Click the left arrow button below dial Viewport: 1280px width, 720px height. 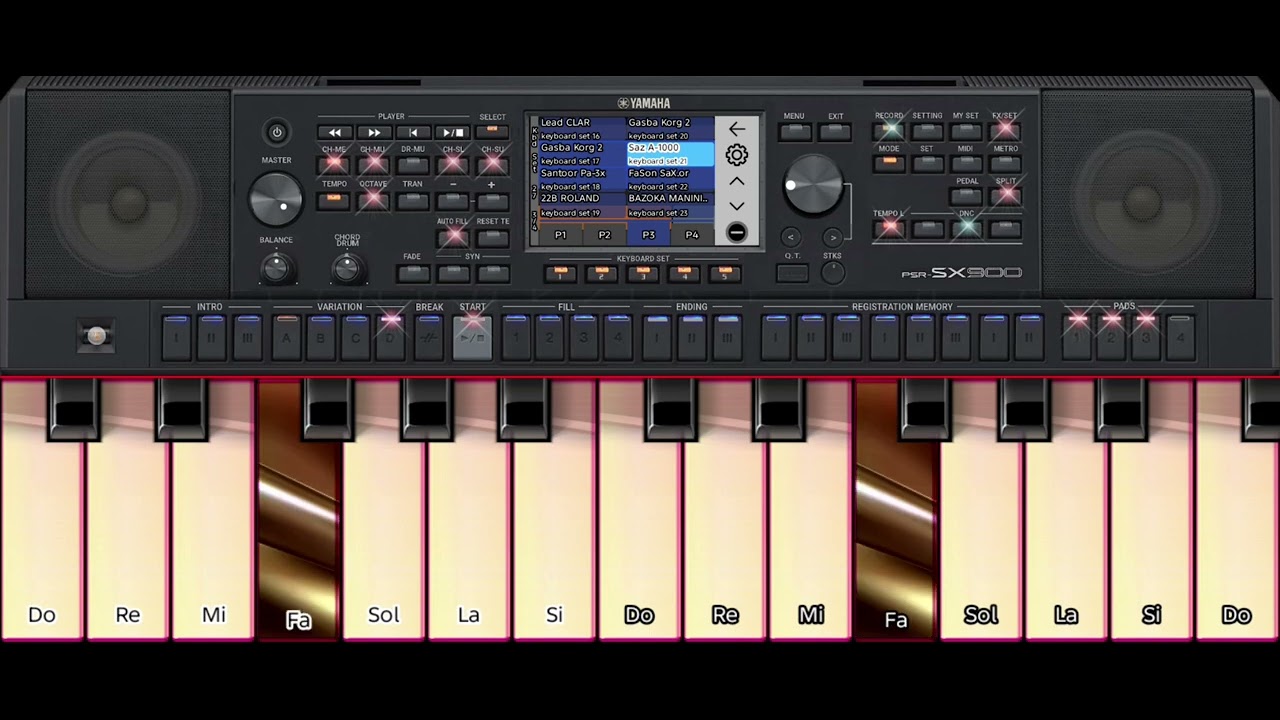point(791,237)
